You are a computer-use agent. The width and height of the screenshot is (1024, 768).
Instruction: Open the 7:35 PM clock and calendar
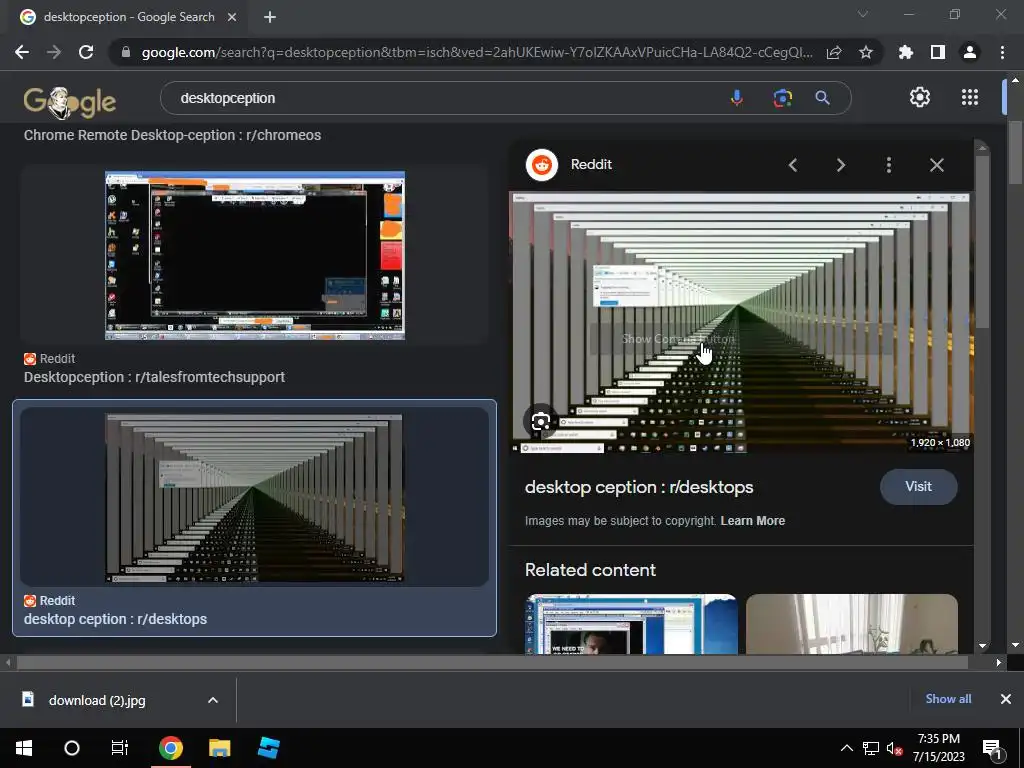click(938, 748)
